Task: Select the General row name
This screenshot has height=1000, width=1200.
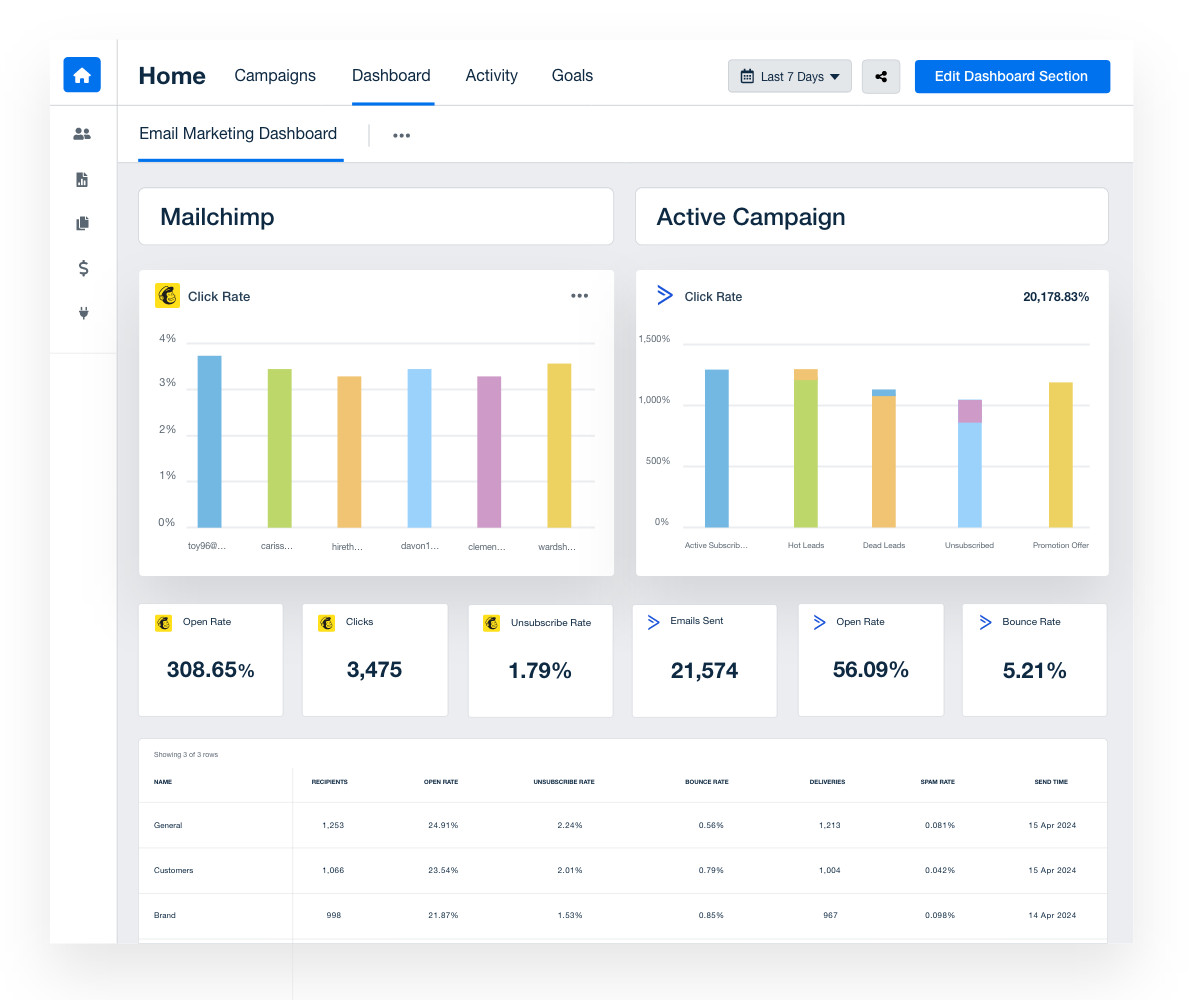Action: [168, 825]
